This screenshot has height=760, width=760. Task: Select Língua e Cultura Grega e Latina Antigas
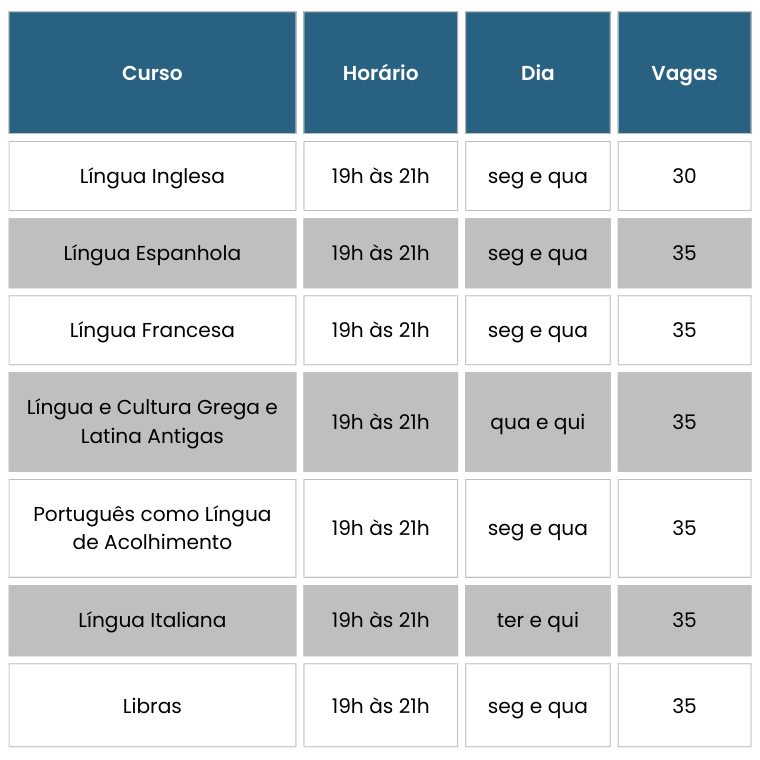point(152,422)
